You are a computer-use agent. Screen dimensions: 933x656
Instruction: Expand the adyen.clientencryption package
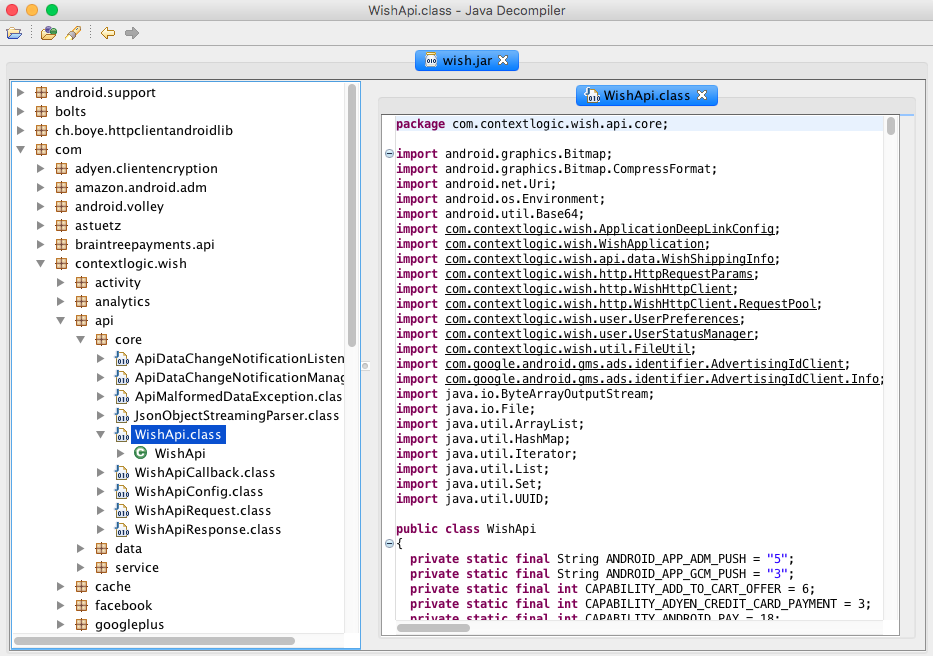pos(40,168)
